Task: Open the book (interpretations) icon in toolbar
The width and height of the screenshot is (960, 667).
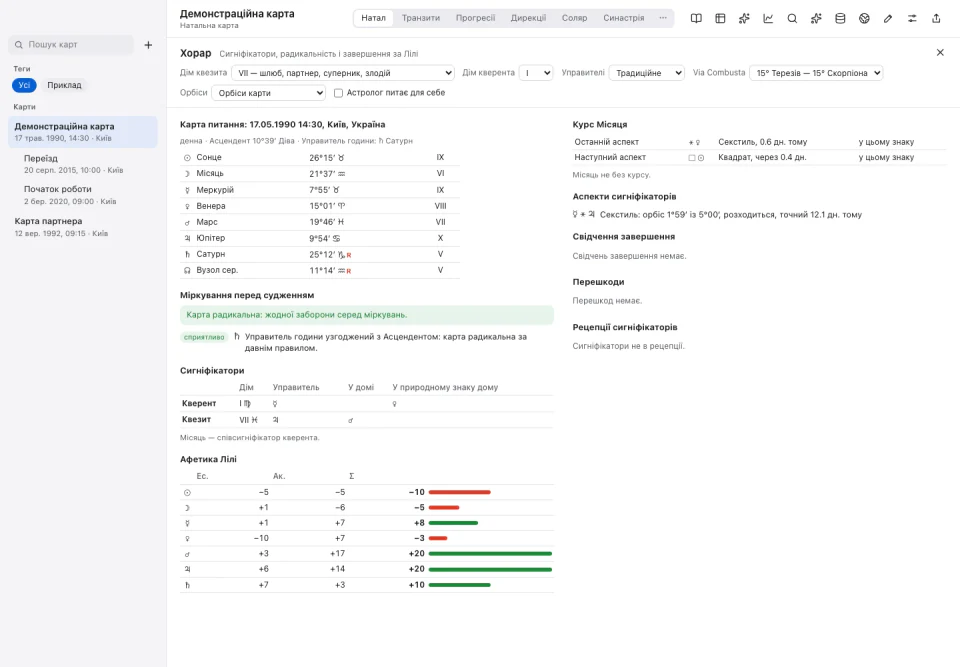Action: click(x=696, y=18)
